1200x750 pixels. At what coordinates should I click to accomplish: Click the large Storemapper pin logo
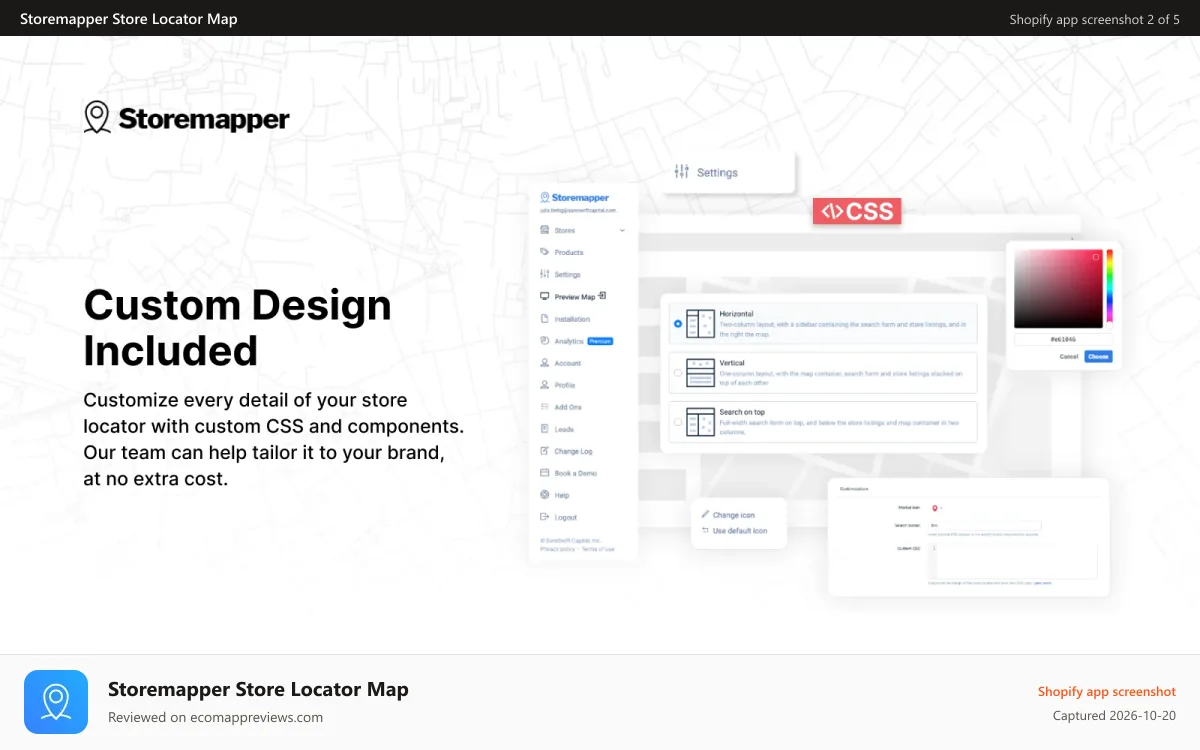pyautogui.click(x=97, y=117)
